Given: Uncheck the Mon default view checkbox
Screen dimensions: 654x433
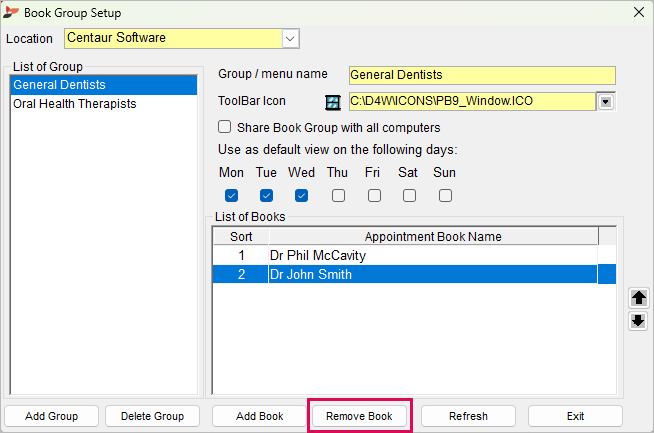Looking at the screenshot, I should click(x=231, y=195).
